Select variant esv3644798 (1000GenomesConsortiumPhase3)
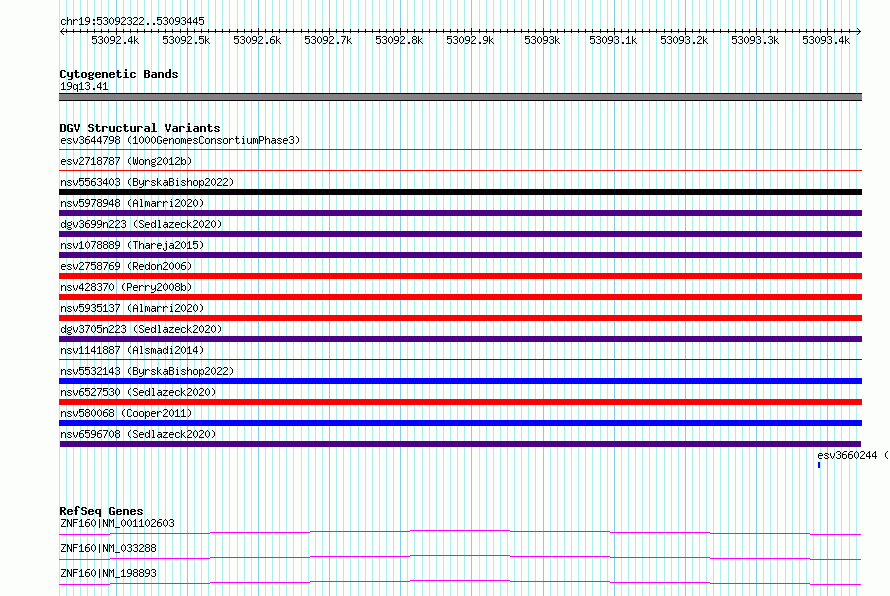Screen dimensions: 890x596 180,140
